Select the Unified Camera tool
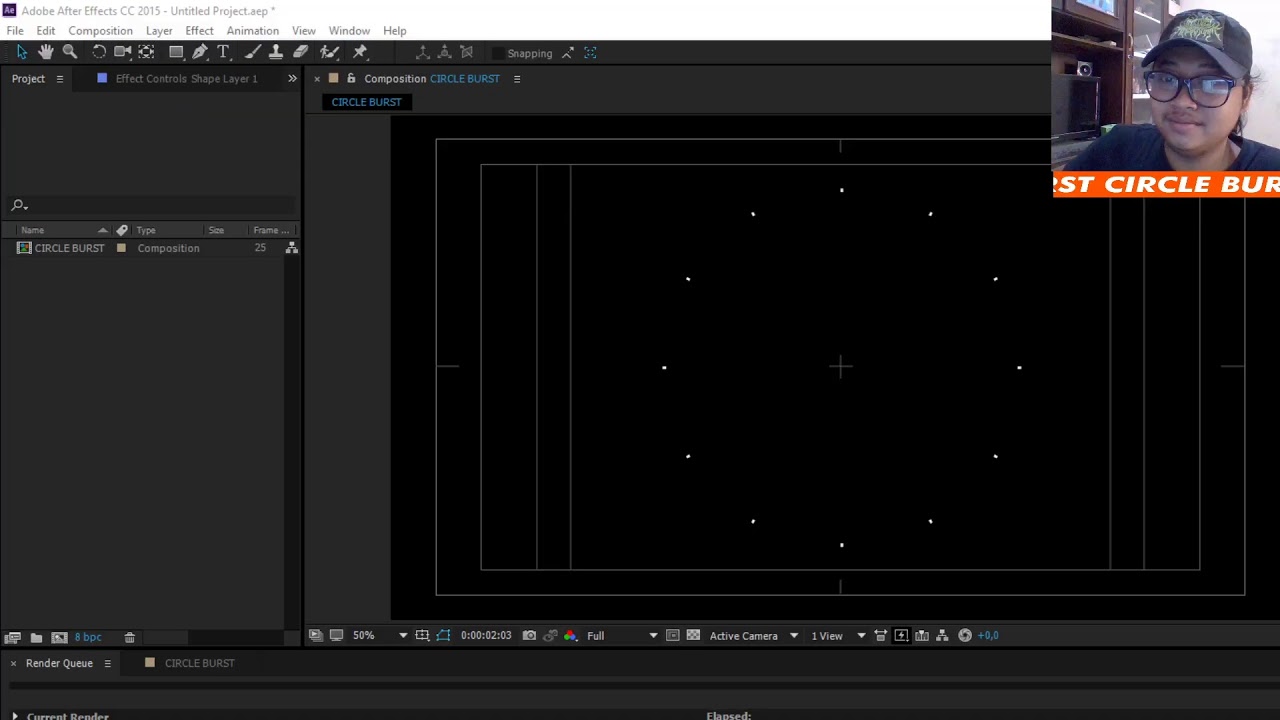 pos(123,52)
